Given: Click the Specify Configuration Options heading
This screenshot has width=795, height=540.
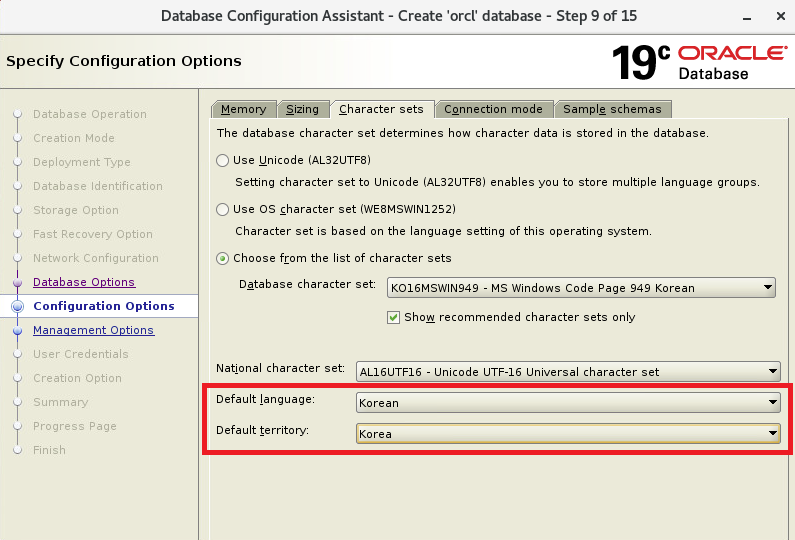Looking at the screenshot, I should pos(124,61).
